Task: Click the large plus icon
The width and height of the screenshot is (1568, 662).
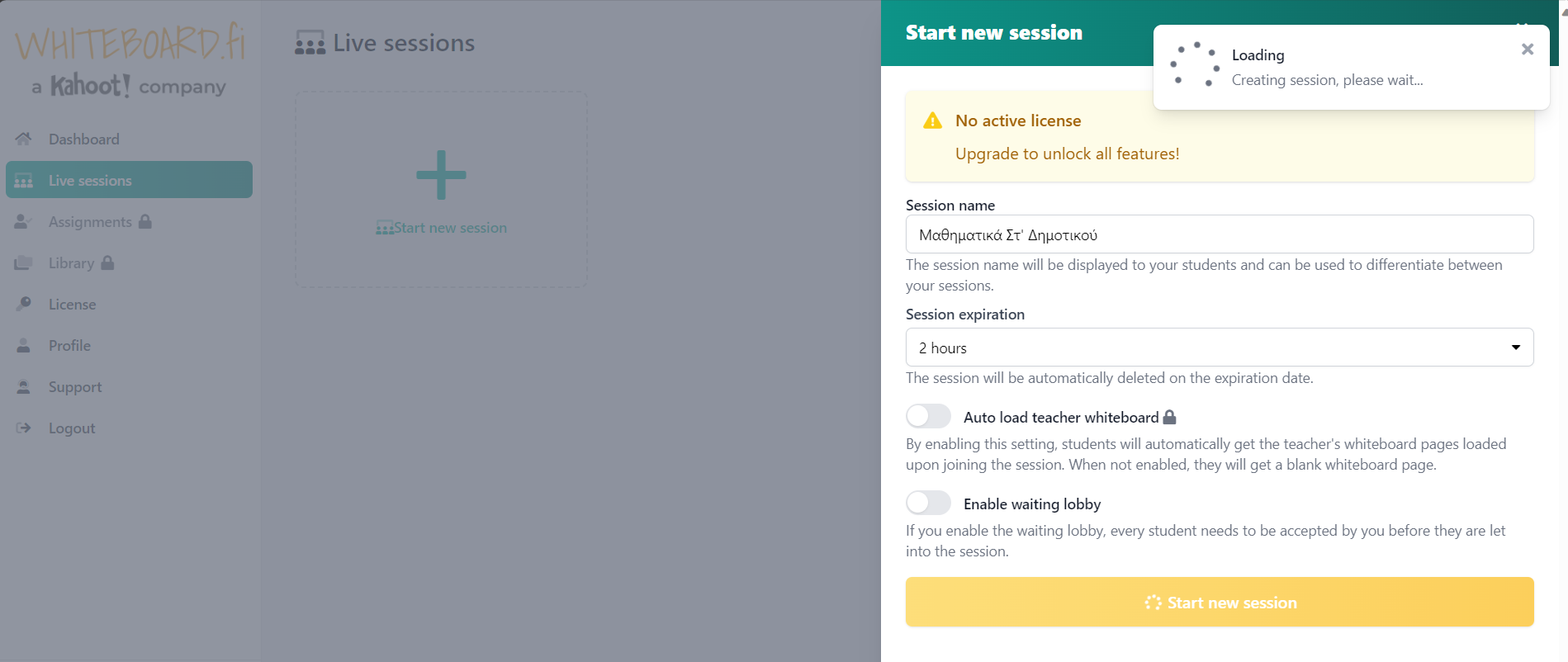Action: click(441, 175)
